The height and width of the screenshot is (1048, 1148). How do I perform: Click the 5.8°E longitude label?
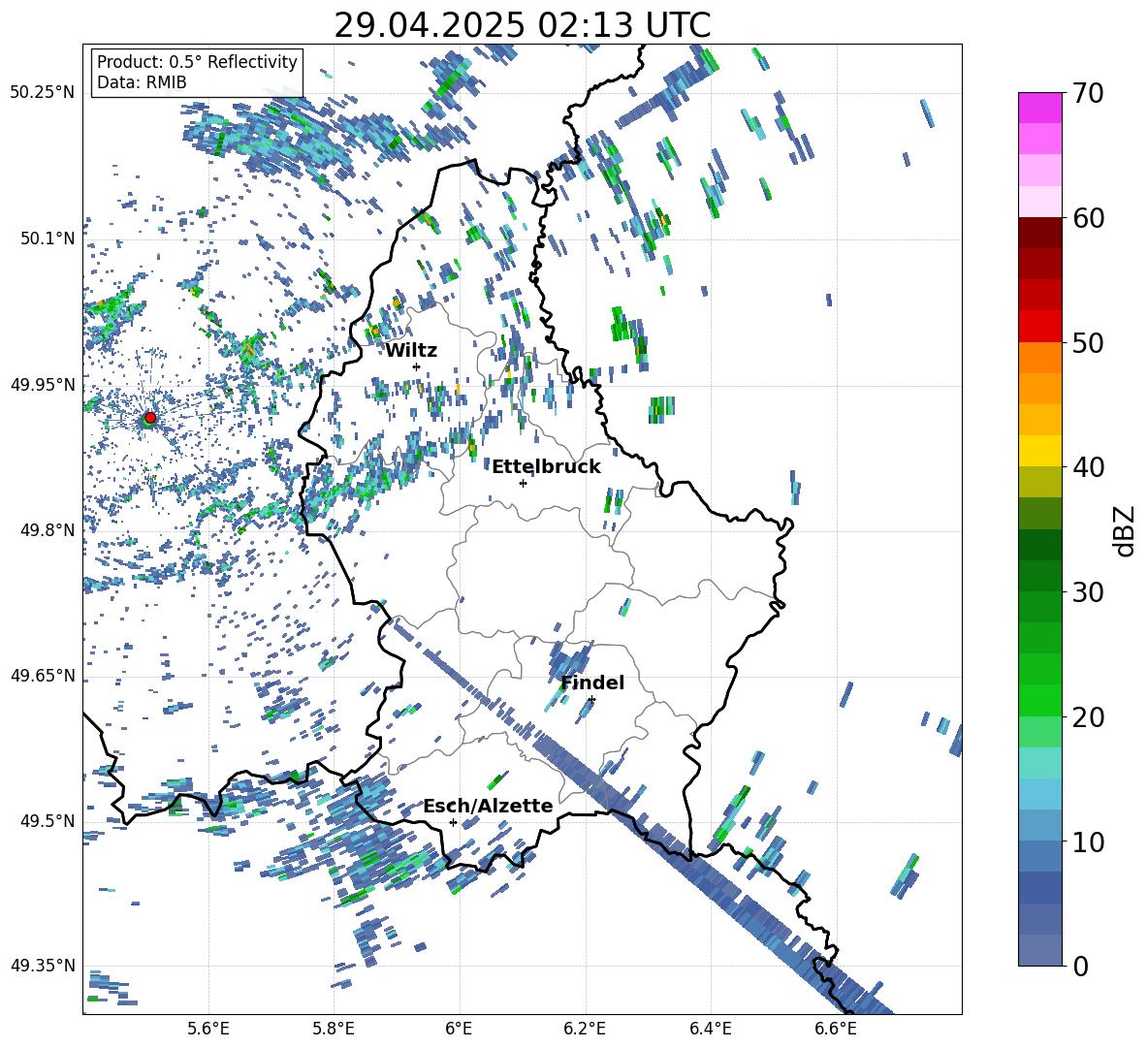(334, 1029)
